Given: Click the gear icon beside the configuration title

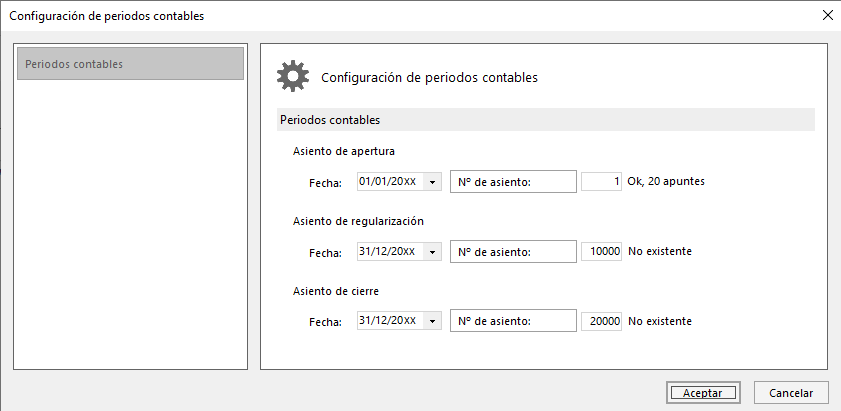Looking at the screenshot, I should click(x=293, y=76).
